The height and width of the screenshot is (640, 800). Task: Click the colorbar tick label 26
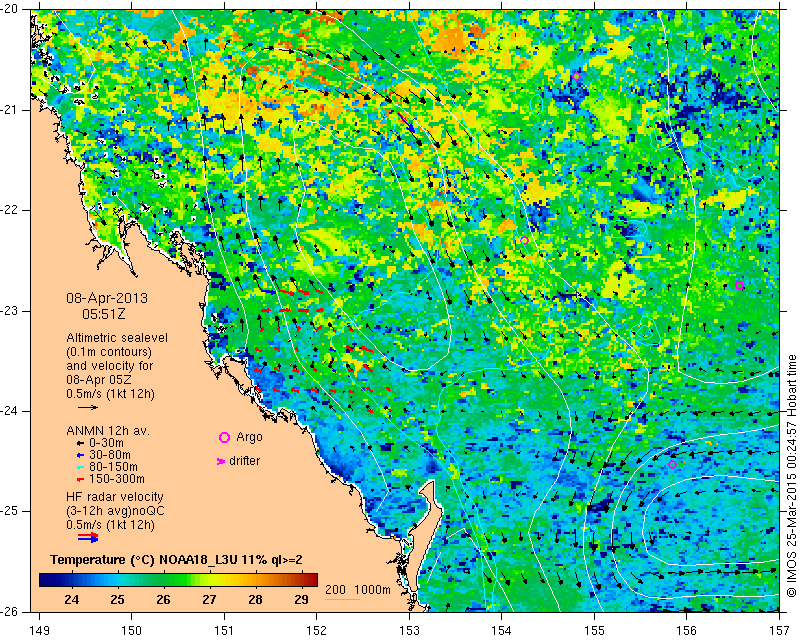pos(163,599)
